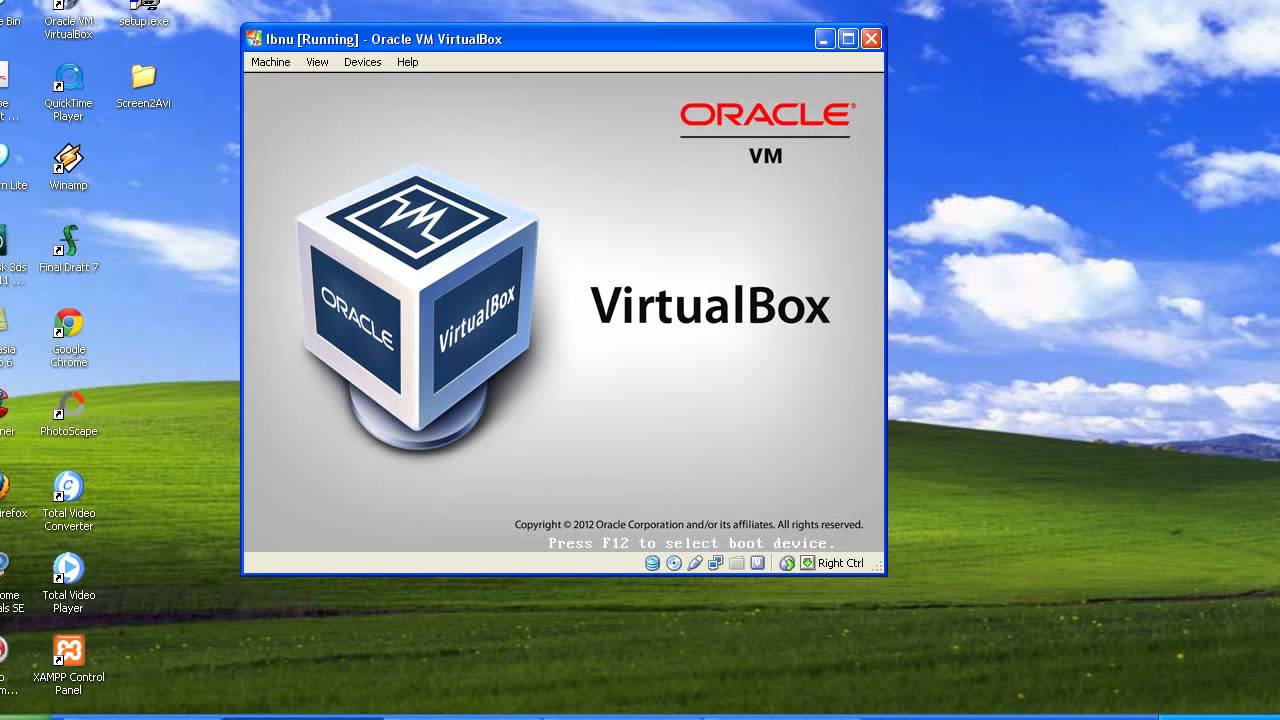Maximize the VirtualBox VM window
This screenshot has width=1280, height=720.
(x=848, y=39)
